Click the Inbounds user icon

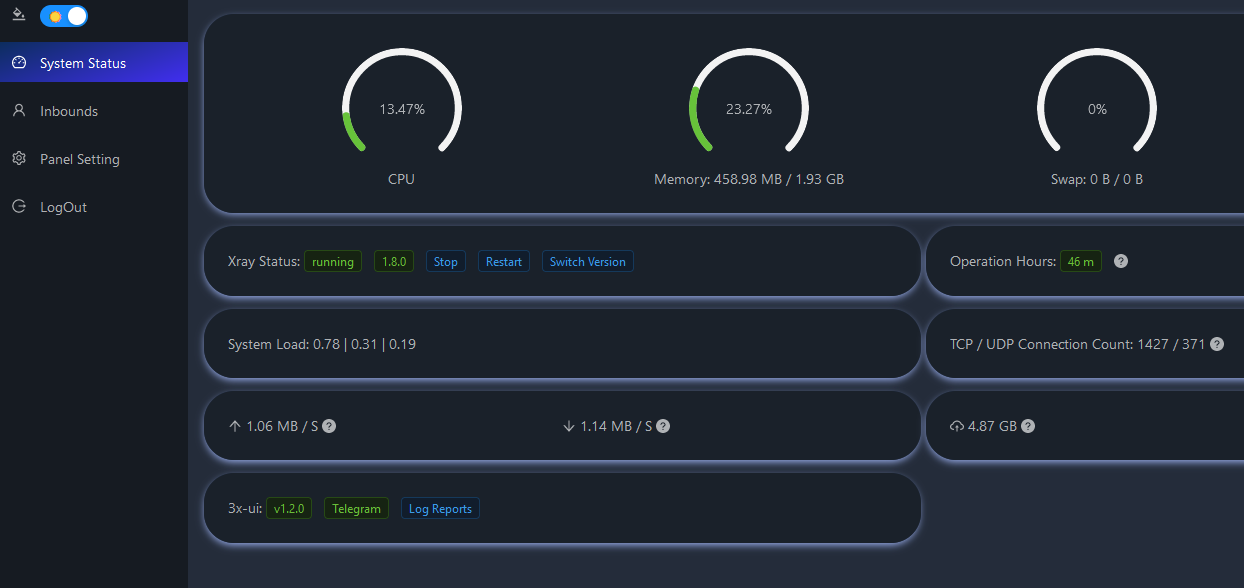(x=18, y=111)
